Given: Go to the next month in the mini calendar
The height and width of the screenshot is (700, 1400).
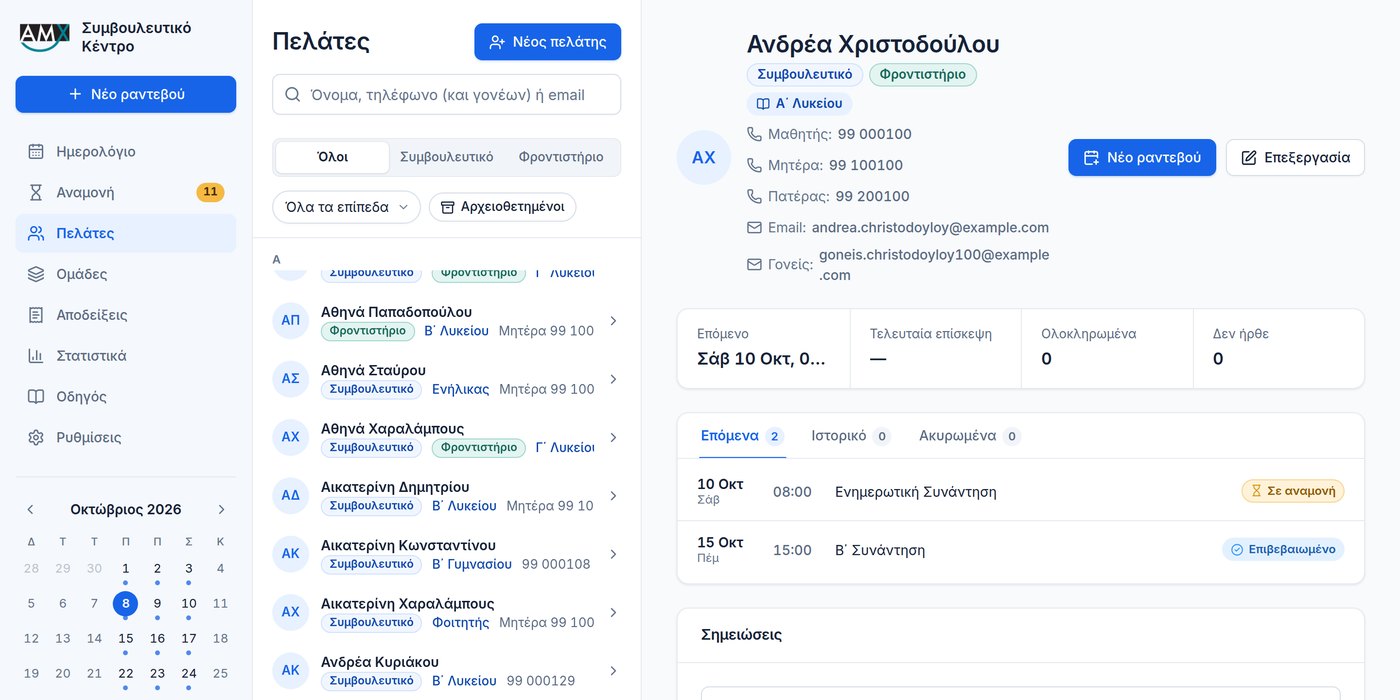Looking at the screenshot, I should pos(221,510).
